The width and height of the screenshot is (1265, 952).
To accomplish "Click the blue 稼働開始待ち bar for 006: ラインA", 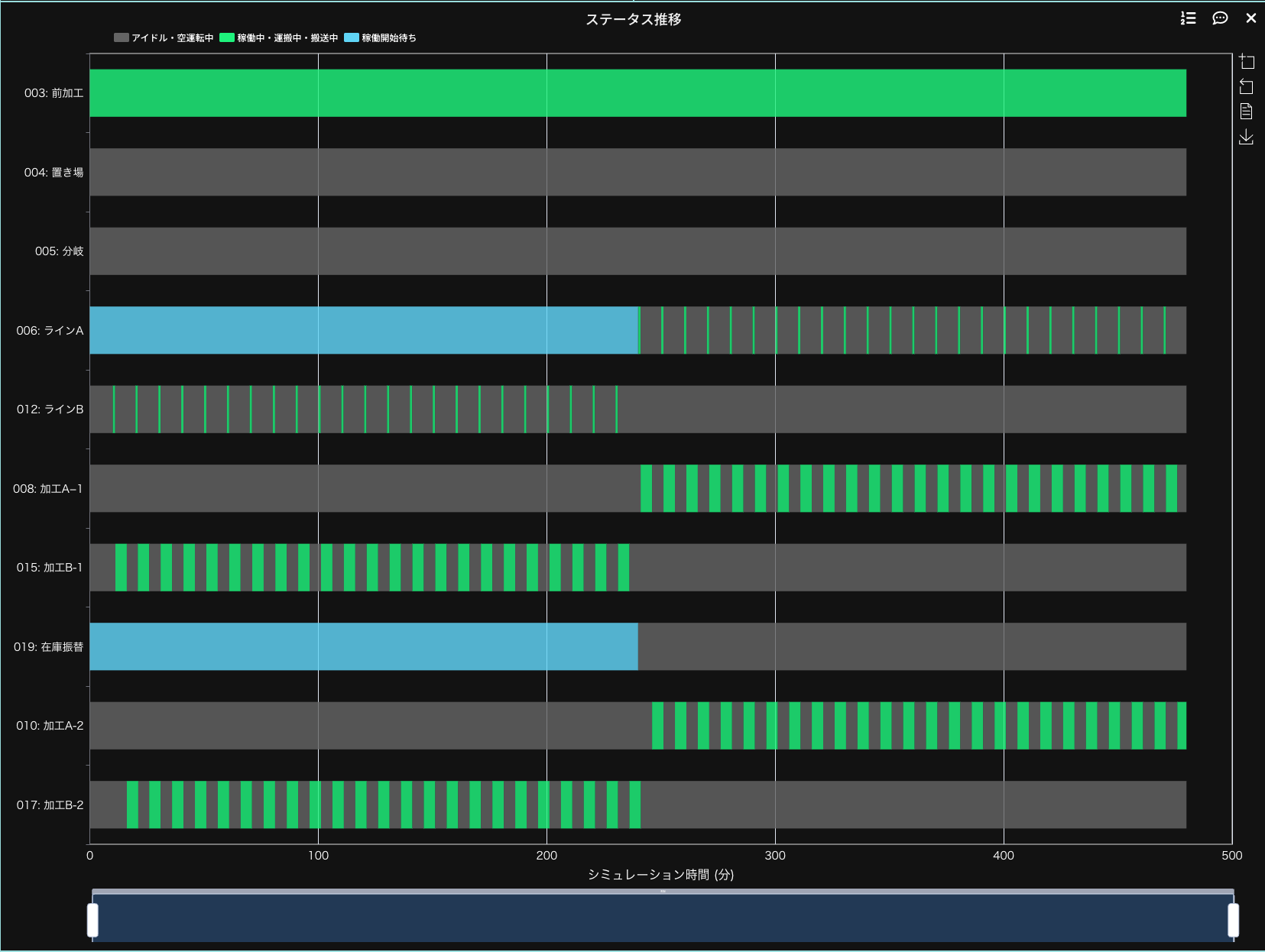I will pyautogui.click(x=363, y=330).
